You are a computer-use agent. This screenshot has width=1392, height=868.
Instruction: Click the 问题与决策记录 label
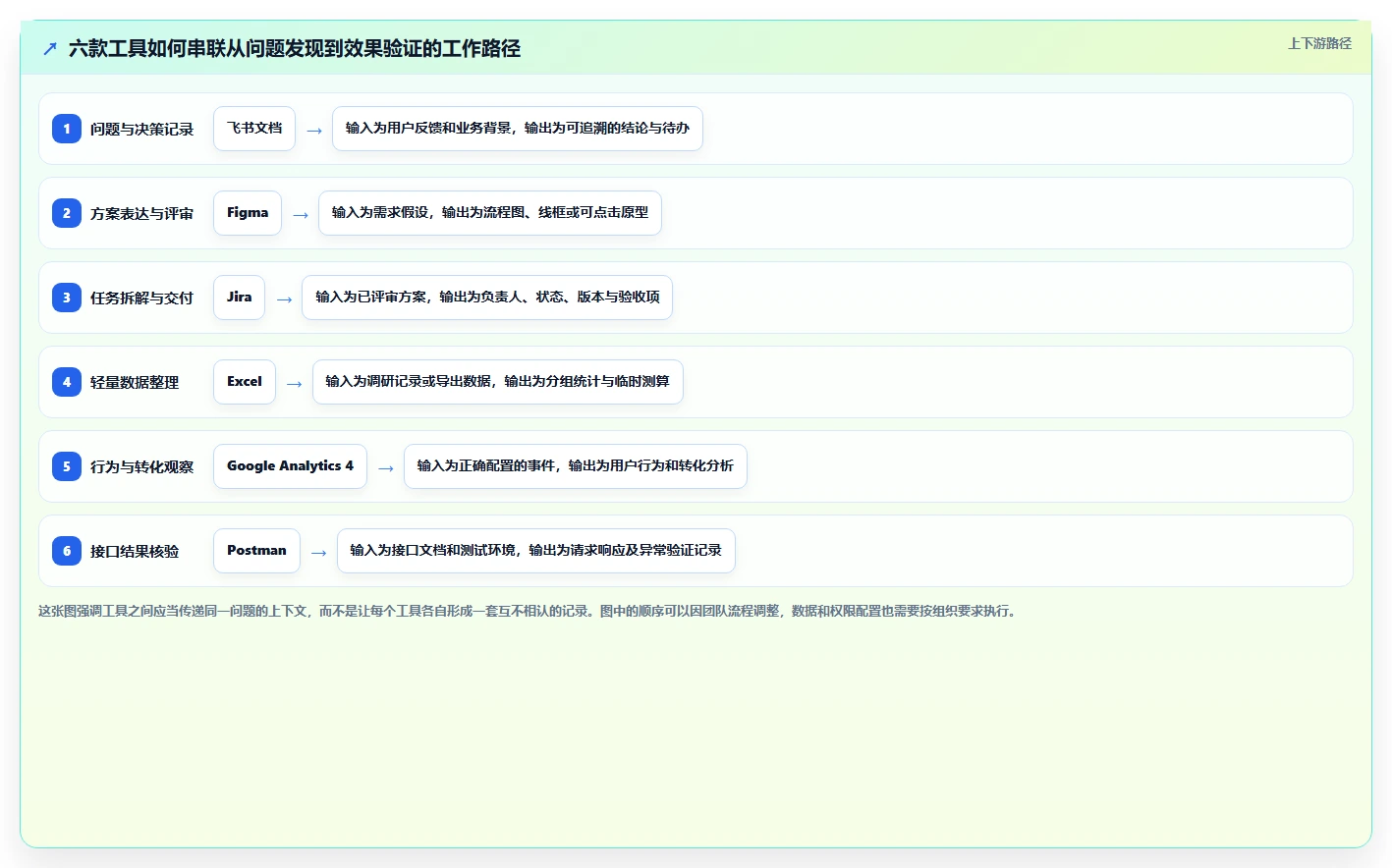pos(141,129)
